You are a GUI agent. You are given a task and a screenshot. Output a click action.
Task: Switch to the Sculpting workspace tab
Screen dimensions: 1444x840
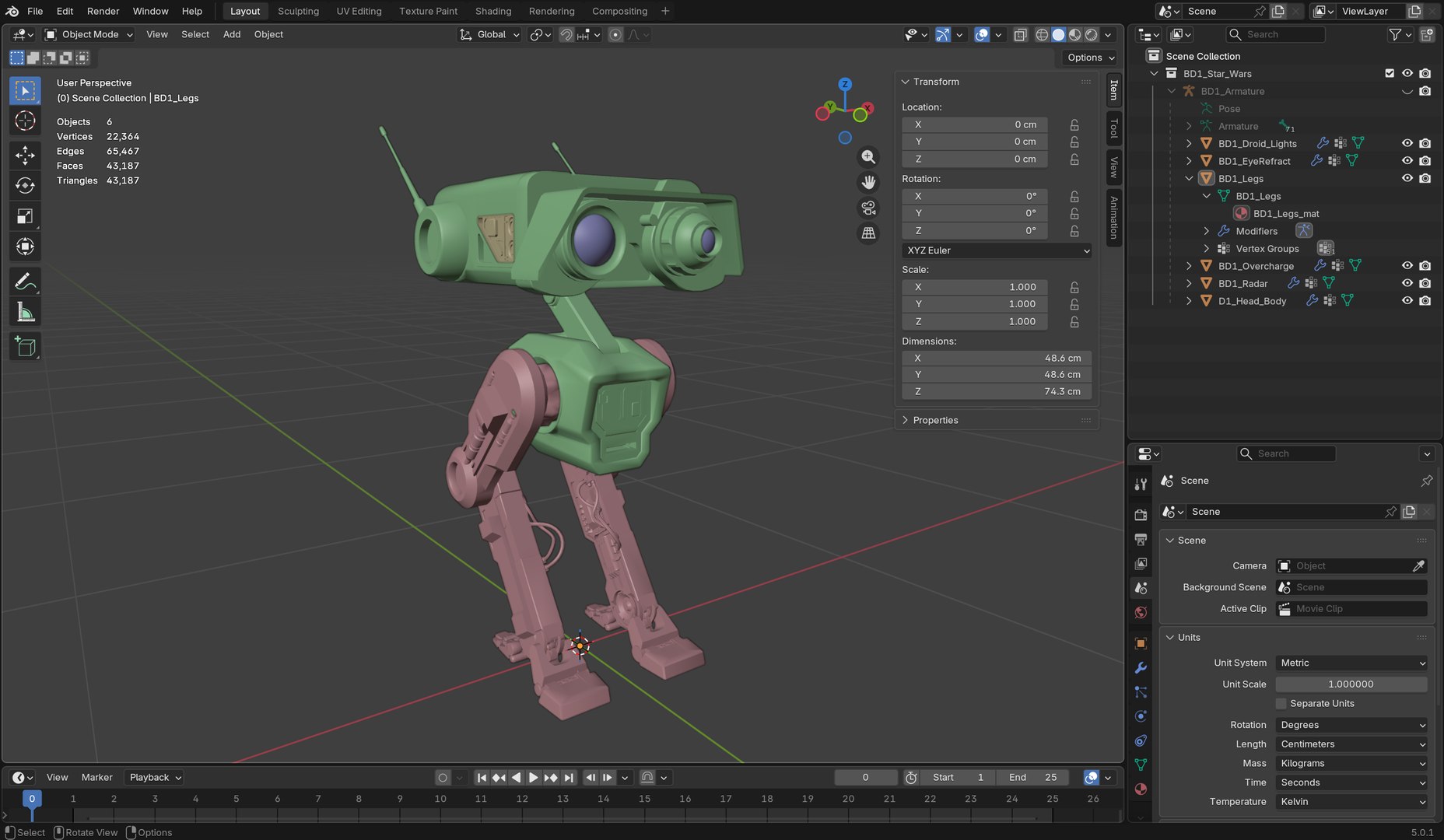(x=298, y=11)
